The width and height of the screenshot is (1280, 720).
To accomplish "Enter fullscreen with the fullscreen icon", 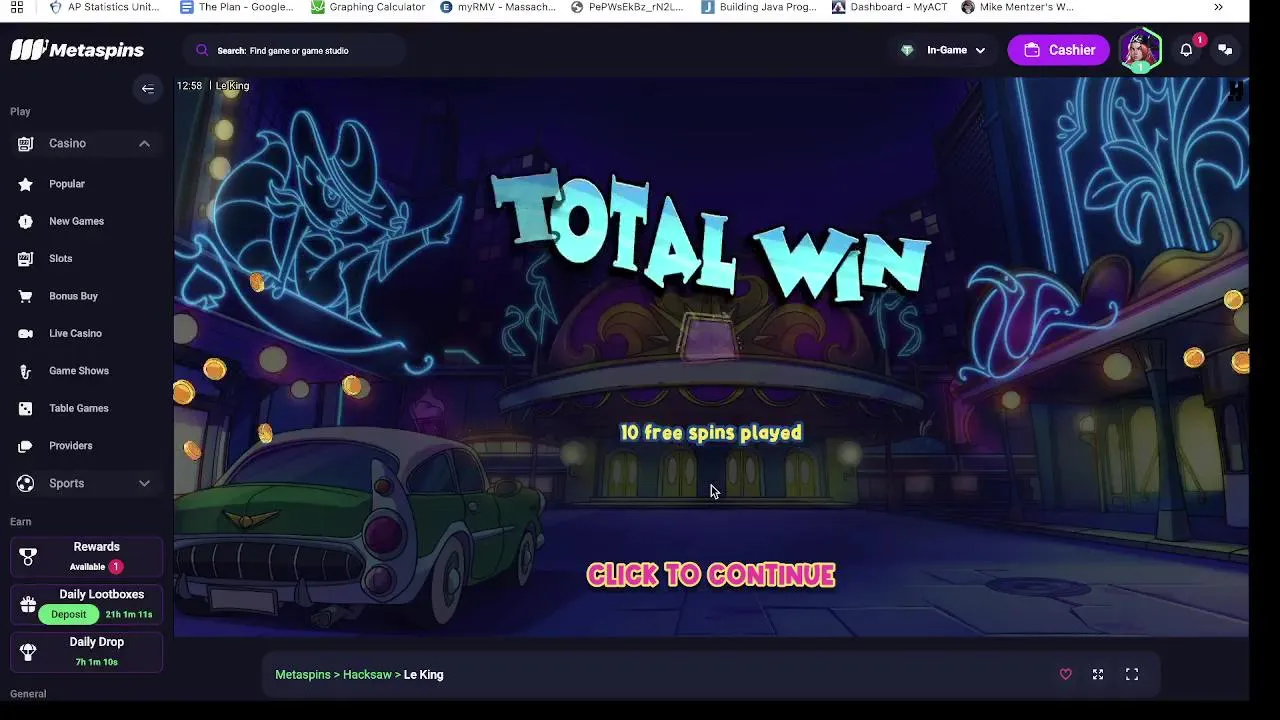I will (1132, 675).
